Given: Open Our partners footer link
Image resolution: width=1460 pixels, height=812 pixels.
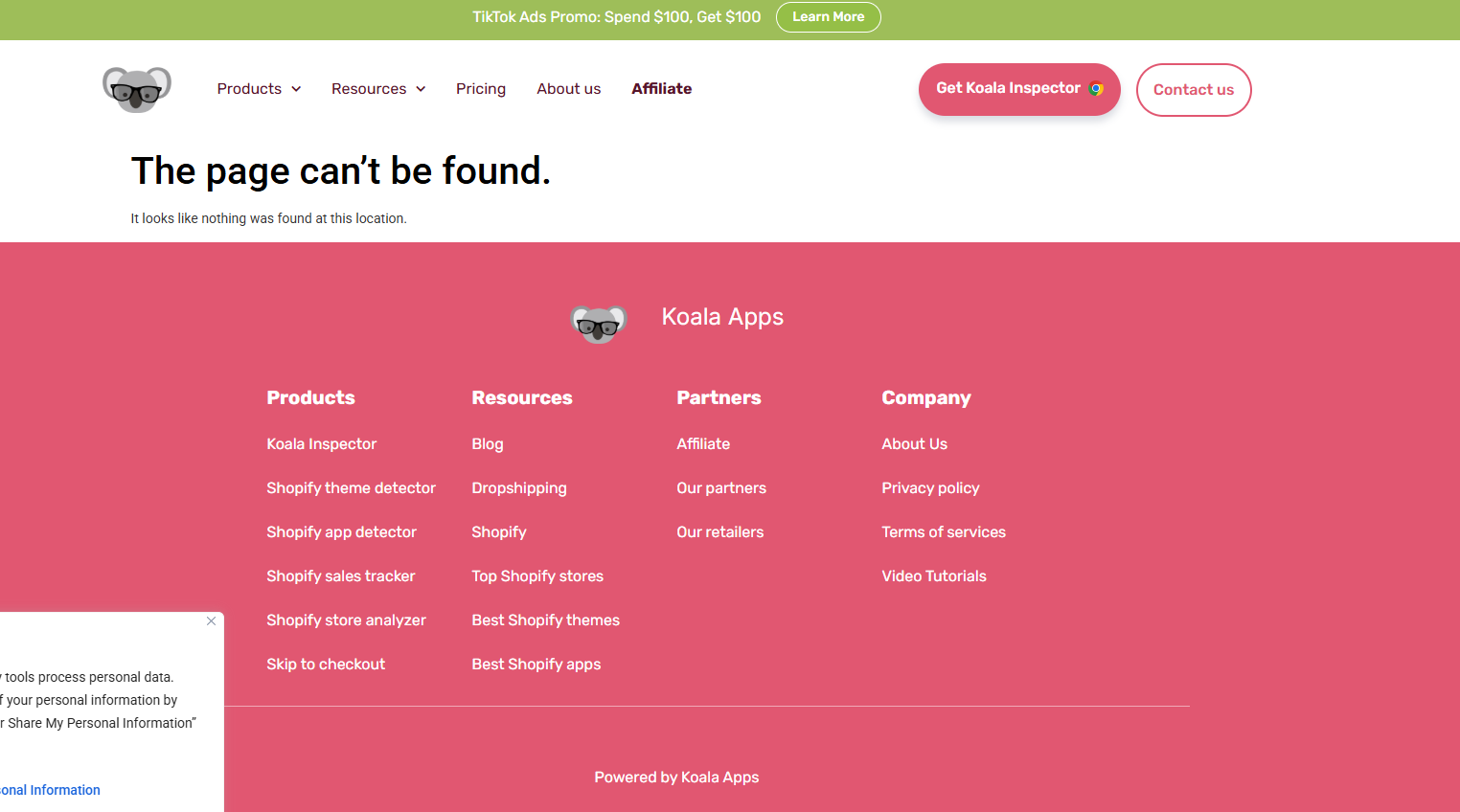Looking at the screenshot, I should [721, 488].
